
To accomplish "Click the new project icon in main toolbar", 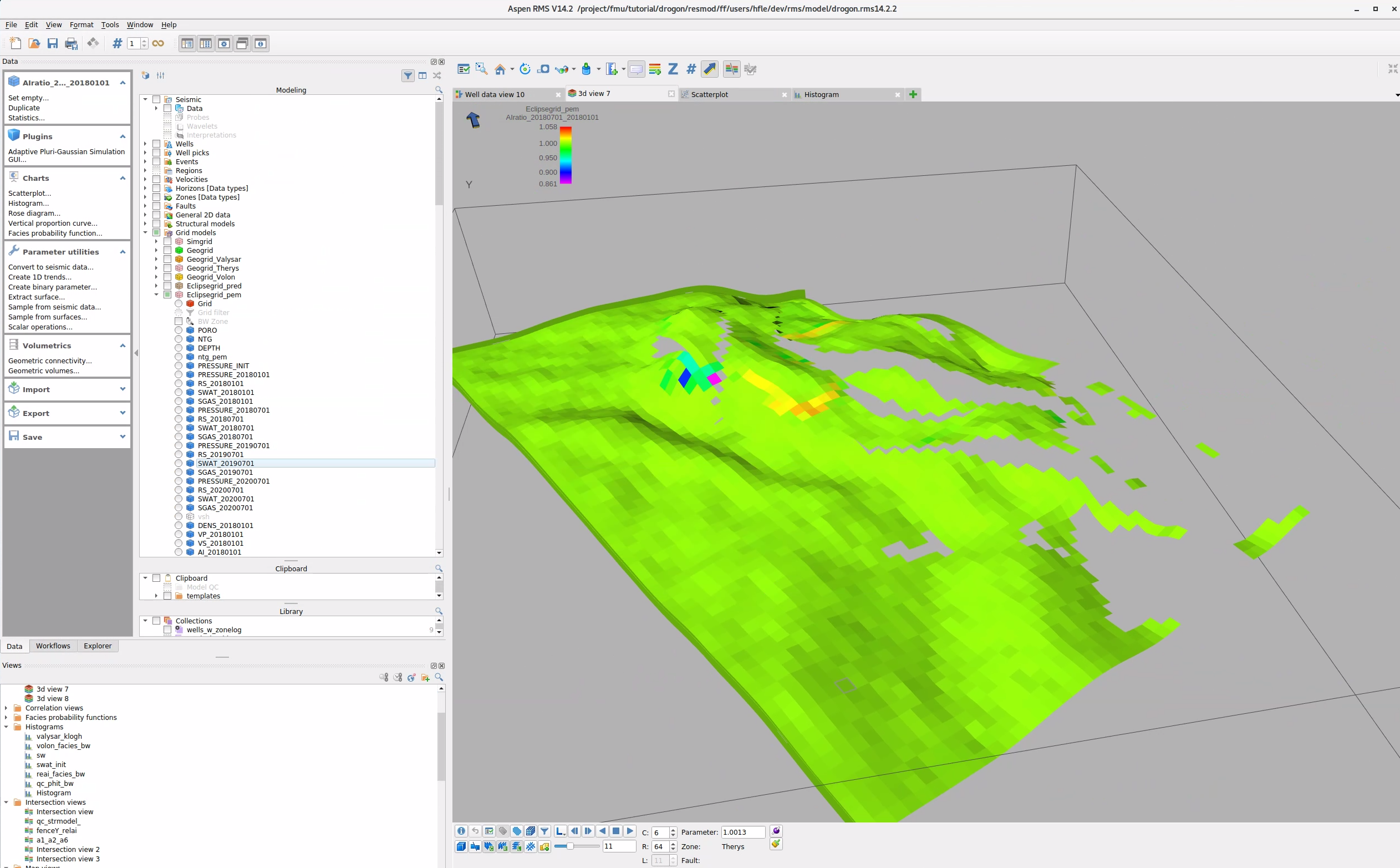I will (x=16, y=43).
